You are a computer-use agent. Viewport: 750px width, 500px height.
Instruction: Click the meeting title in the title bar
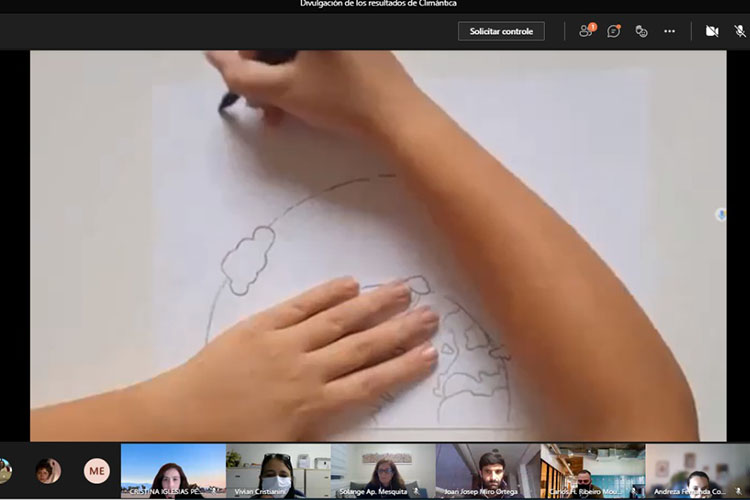point(378,4)
